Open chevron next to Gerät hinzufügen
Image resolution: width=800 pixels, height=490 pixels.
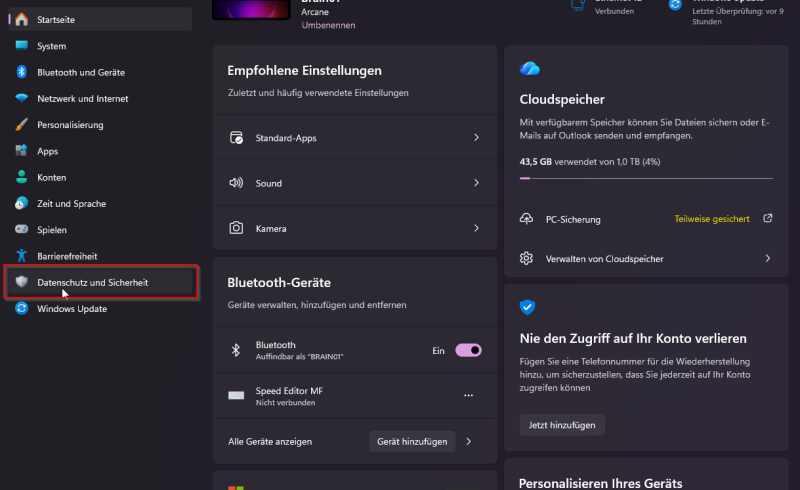coord(469,442)
